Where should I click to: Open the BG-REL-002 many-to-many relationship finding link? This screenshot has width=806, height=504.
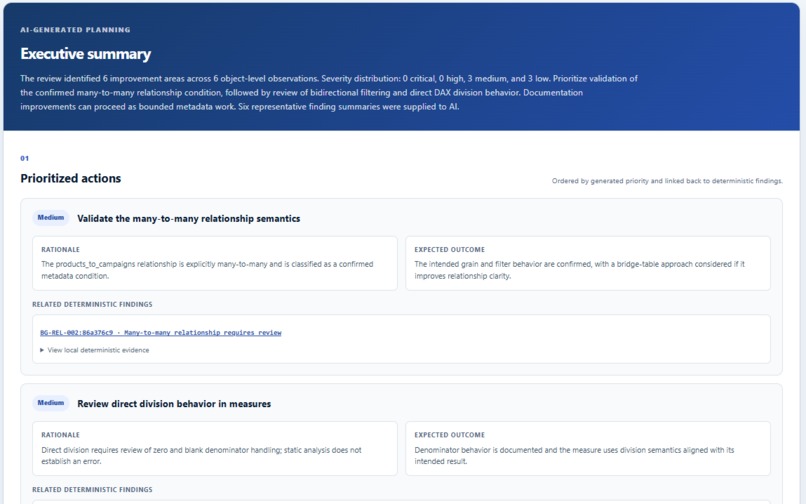[161, 333]
